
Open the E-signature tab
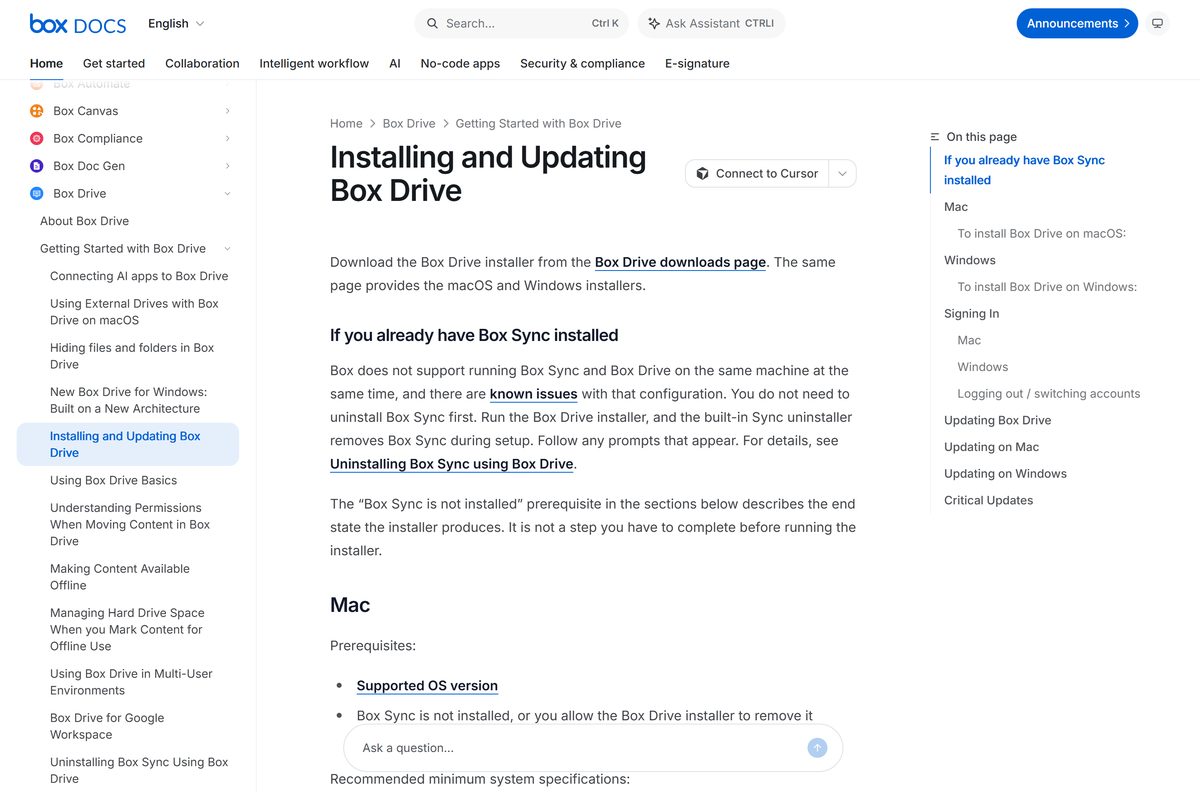coord(697,63)
